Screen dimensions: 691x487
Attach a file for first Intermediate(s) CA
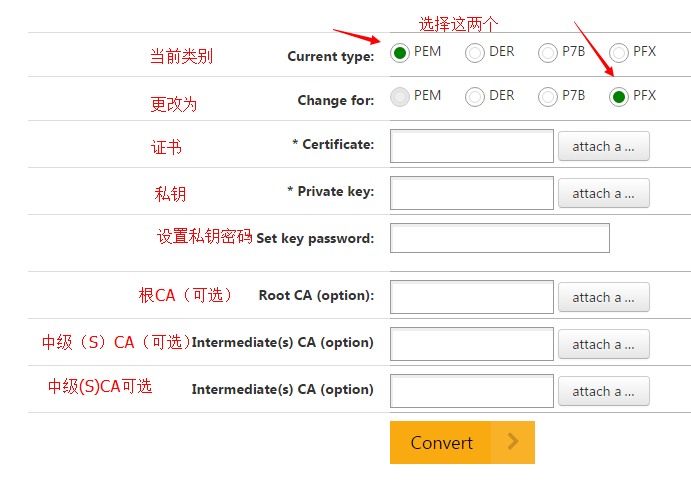[x=603, y=344]
